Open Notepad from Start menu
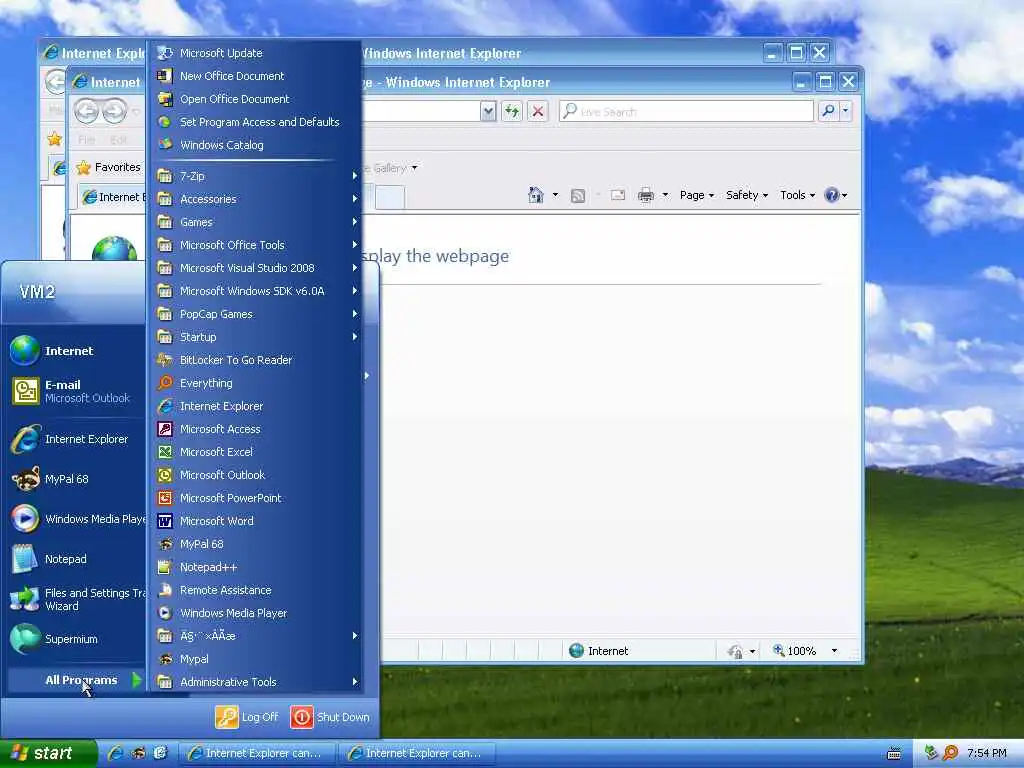The height and width of the screenshot is (768, 1024). coord(76,559)
